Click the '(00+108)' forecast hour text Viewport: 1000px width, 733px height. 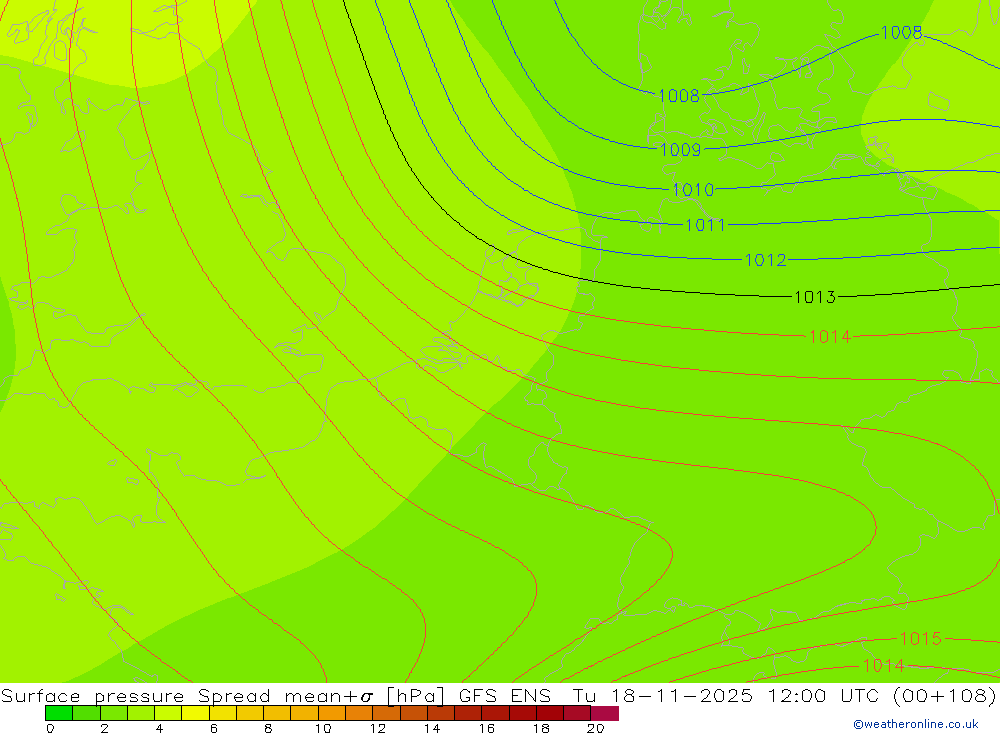click(x=945, y=695)
